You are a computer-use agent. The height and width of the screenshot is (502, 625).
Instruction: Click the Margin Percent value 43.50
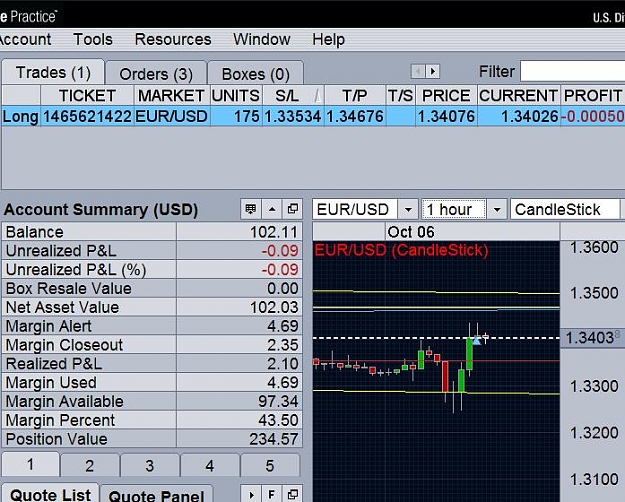(278, 420)
